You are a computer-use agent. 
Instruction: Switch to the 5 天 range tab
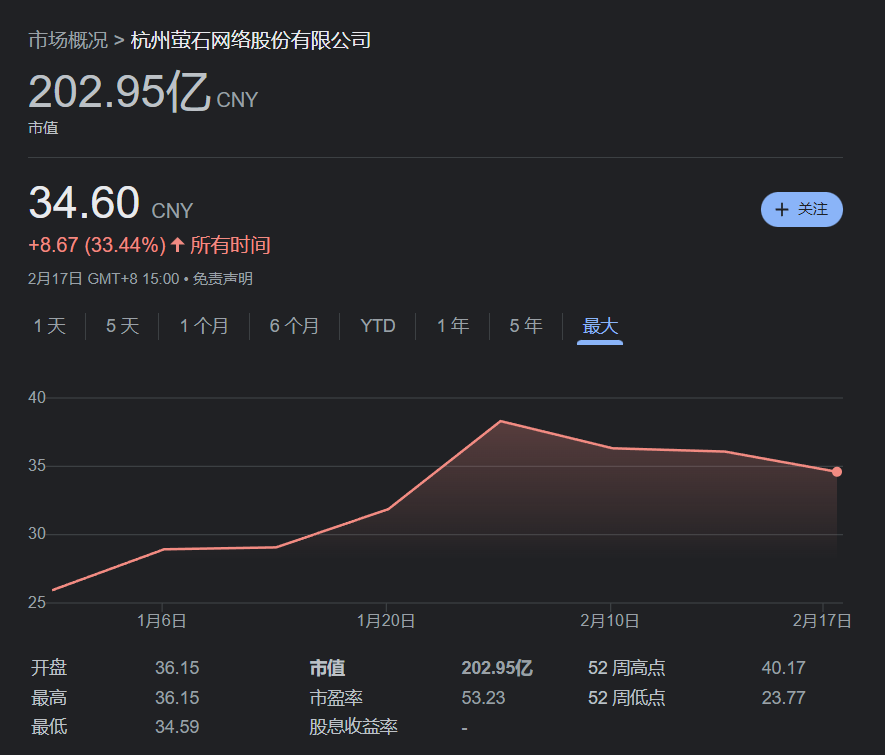point(122,326)
